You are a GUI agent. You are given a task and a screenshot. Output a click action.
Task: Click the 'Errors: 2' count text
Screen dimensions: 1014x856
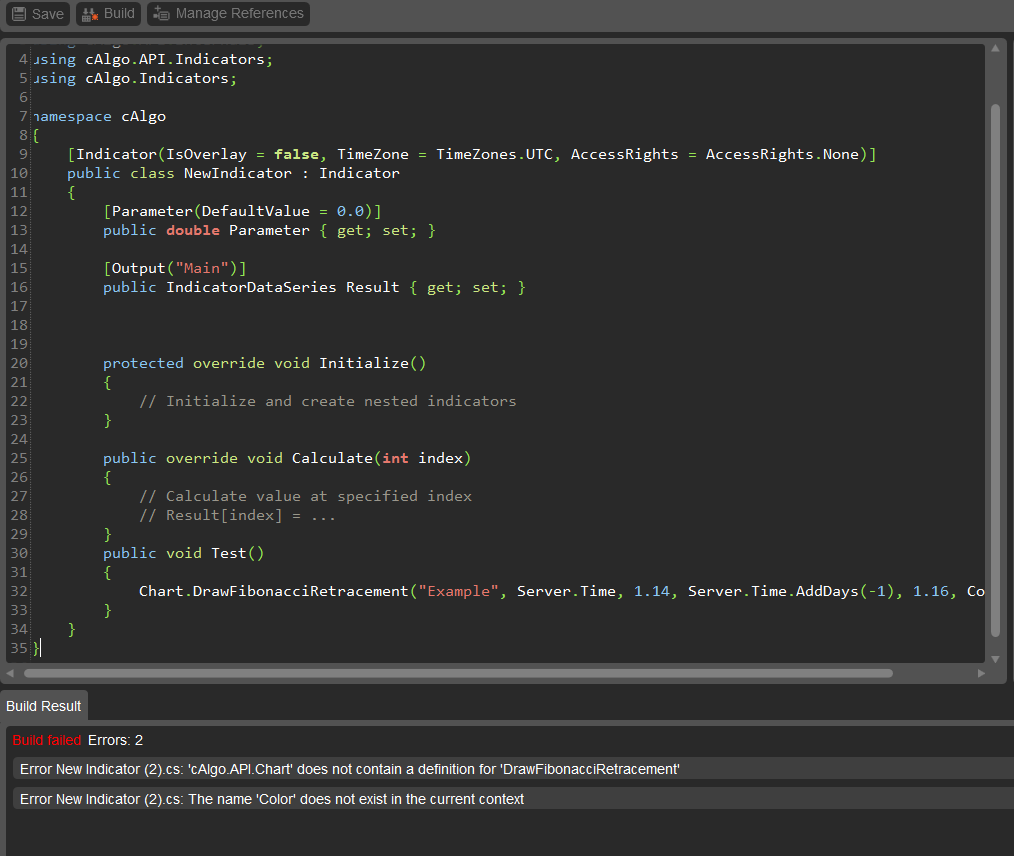(x=115, y=740)
